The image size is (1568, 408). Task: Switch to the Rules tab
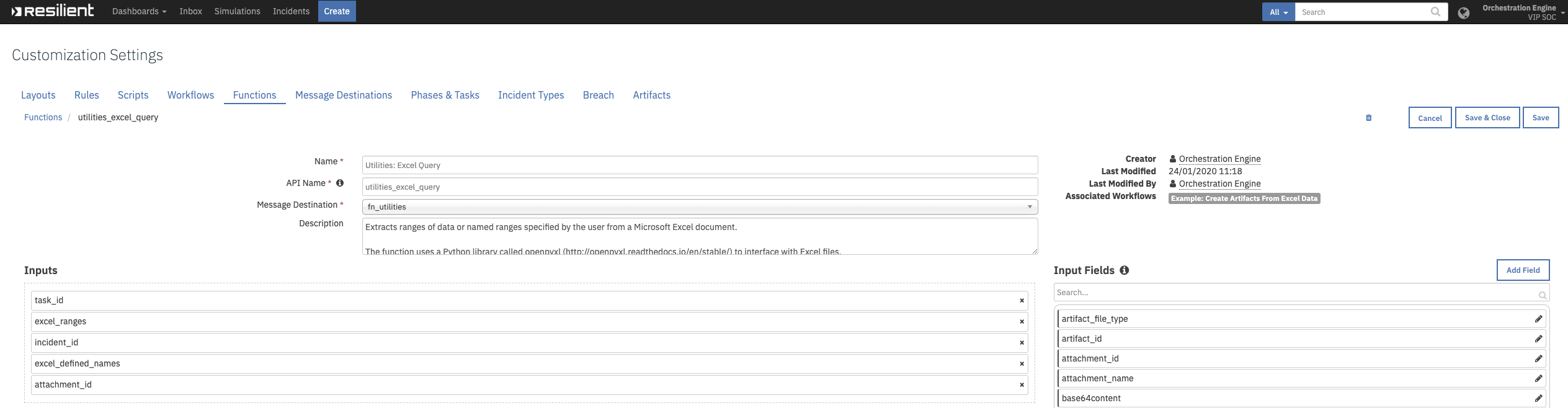coord(87,95)
